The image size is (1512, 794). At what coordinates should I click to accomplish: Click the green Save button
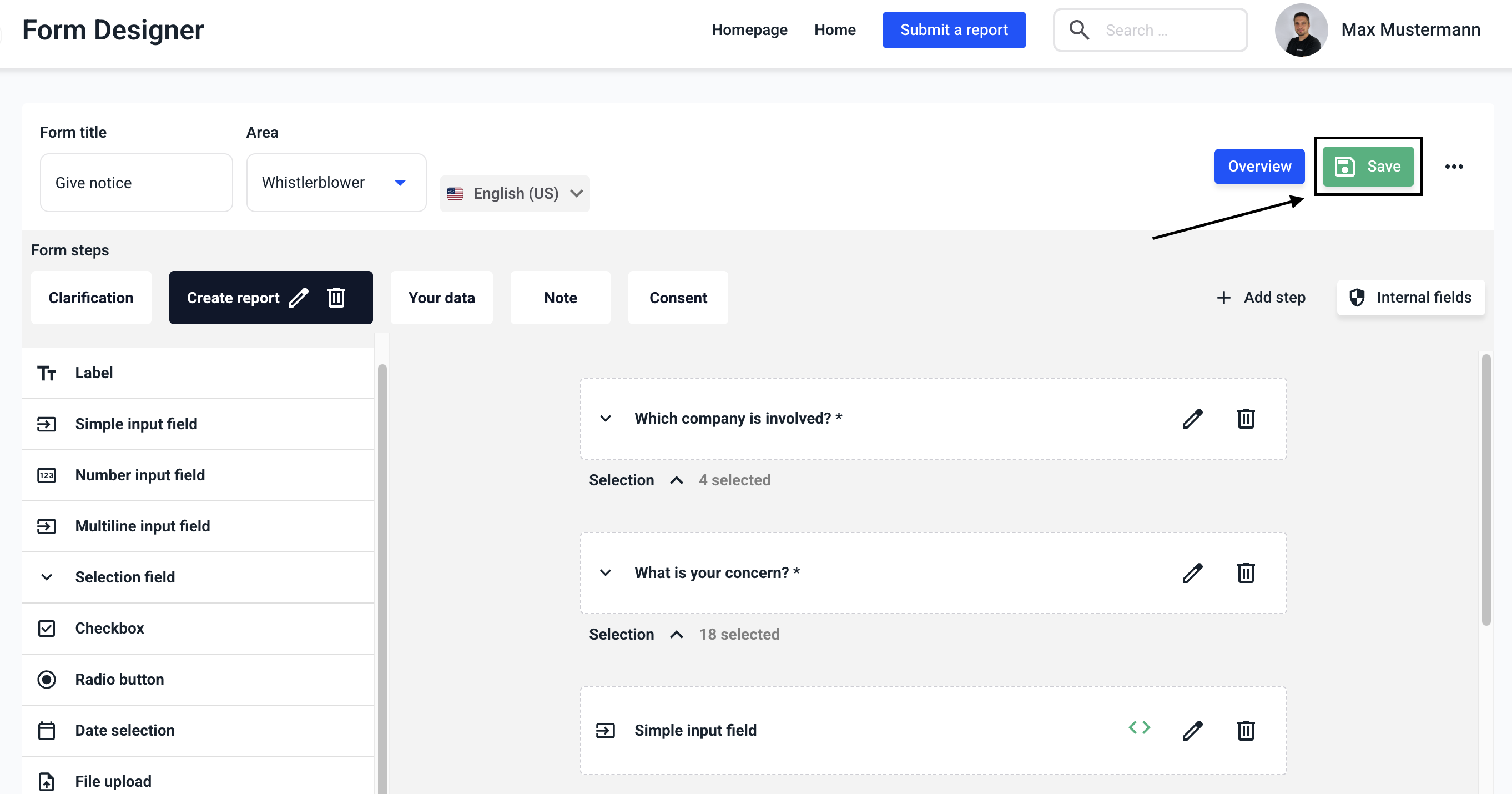click(x=1368, y=167)
